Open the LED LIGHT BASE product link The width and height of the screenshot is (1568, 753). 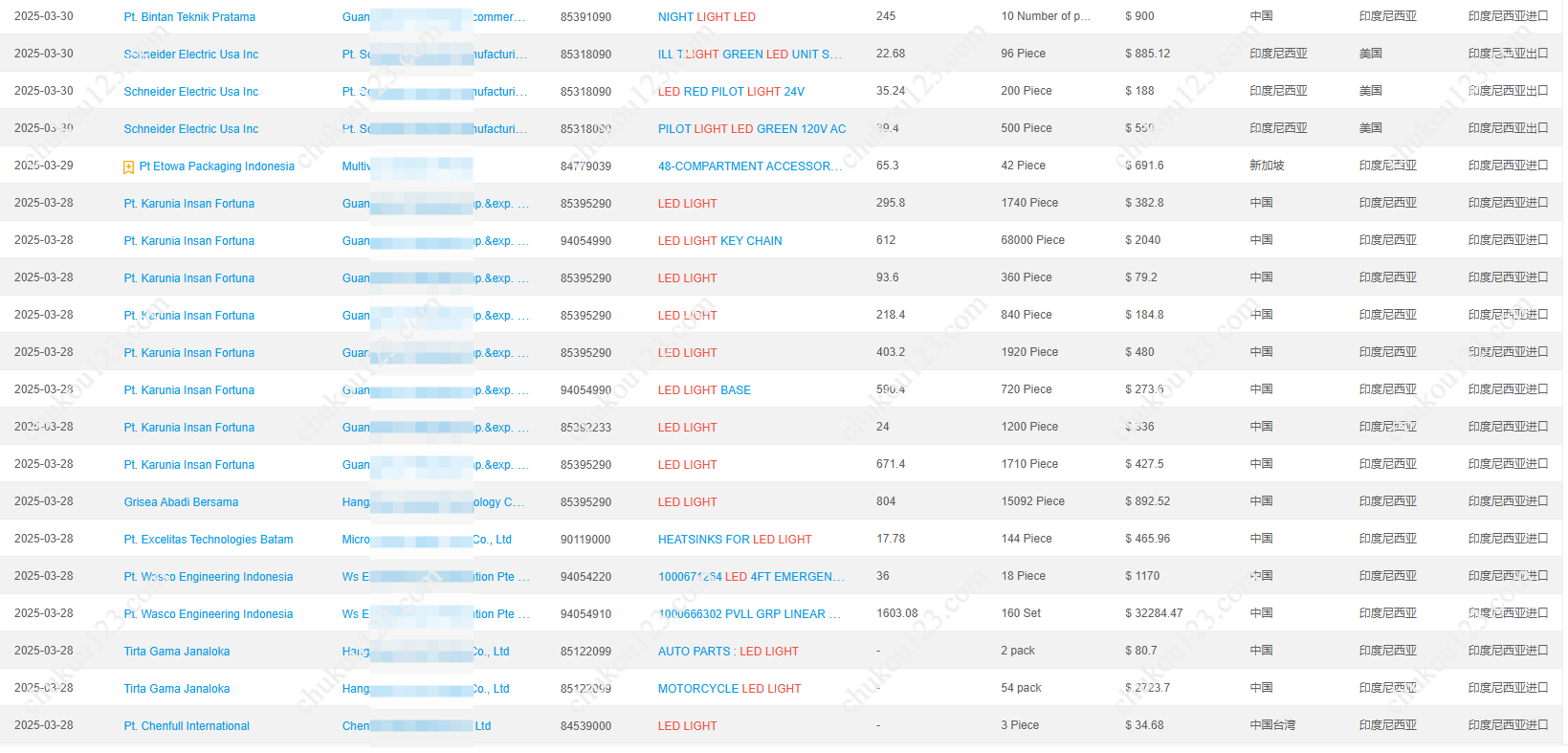704,390
